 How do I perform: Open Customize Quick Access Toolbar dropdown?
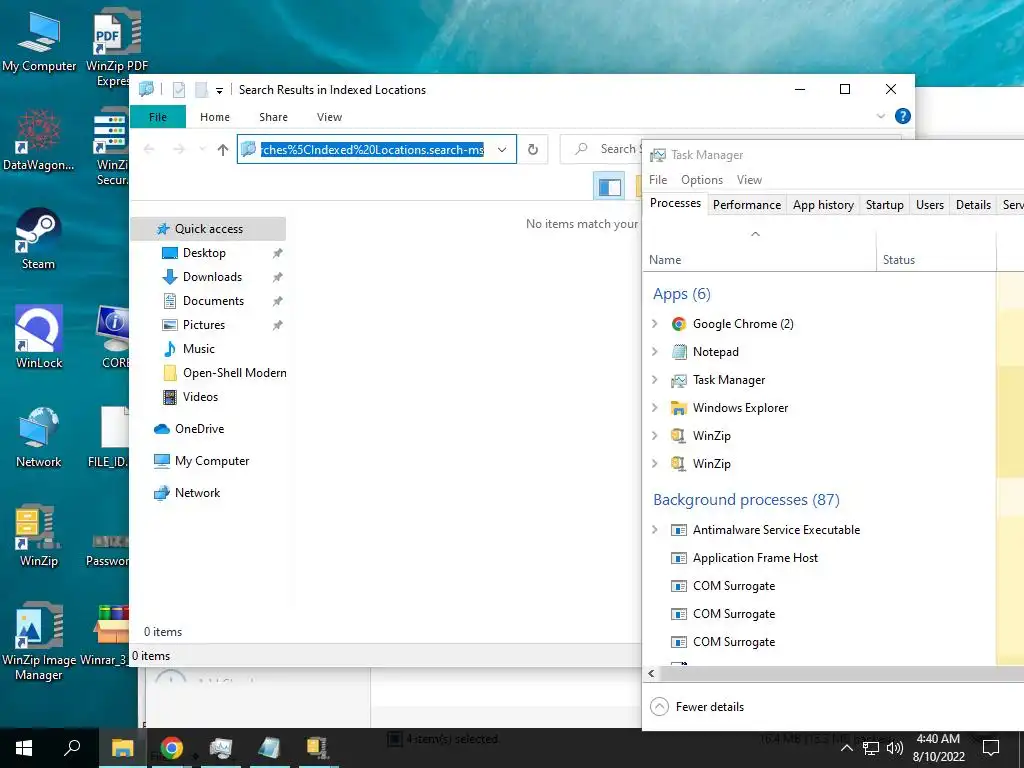pyautogui.click(x=219, y=90)
